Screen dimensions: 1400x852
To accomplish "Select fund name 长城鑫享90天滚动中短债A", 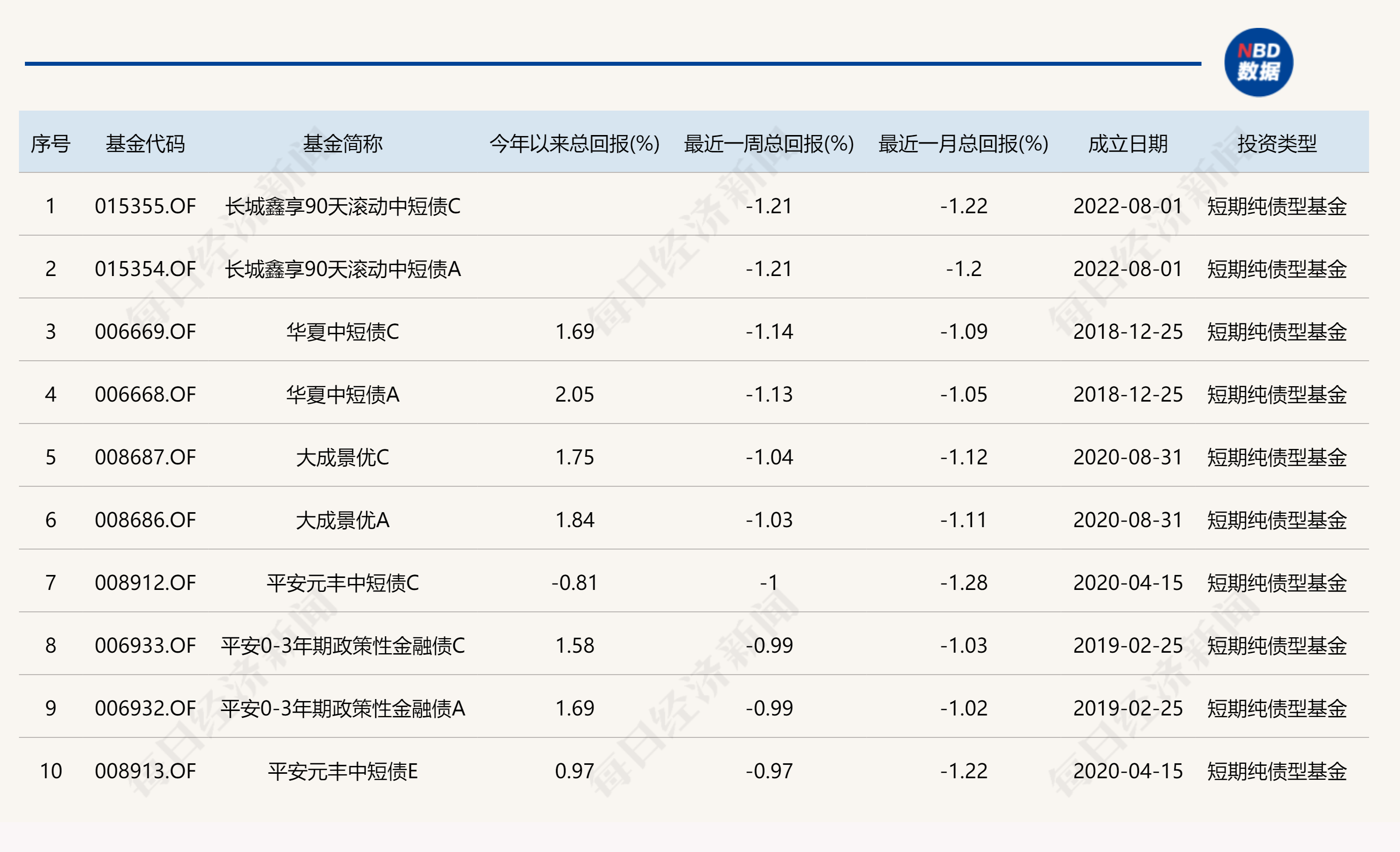I will (343, 269).
